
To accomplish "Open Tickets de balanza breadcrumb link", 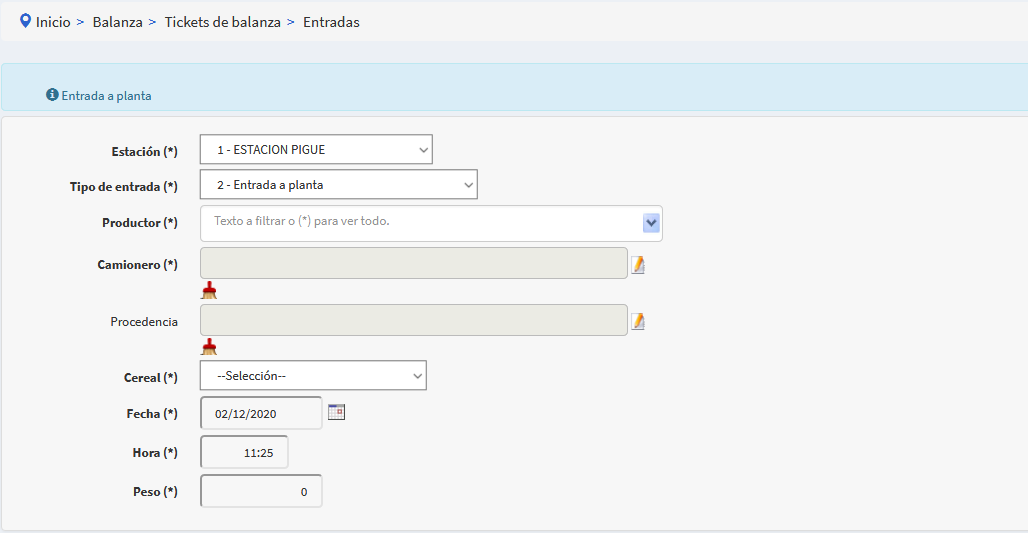I will (222, 21).
